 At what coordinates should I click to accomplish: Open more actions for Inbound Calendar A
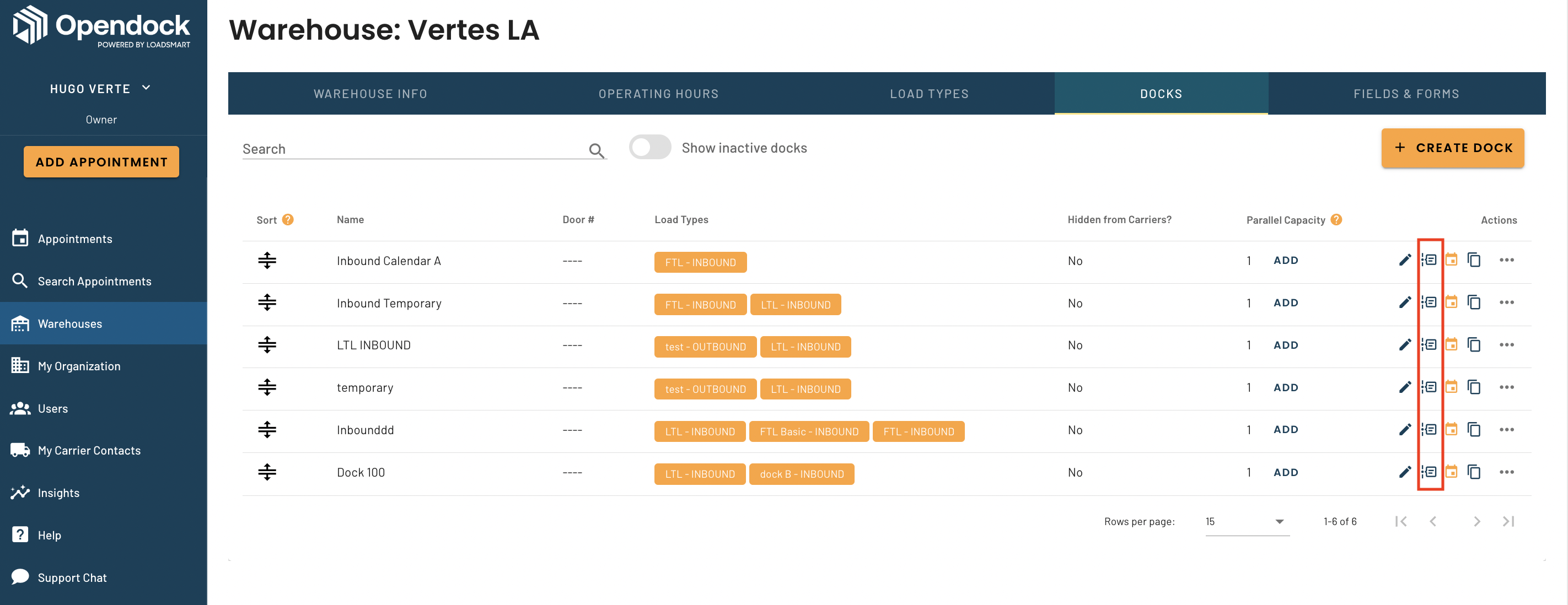[1506, 260]
